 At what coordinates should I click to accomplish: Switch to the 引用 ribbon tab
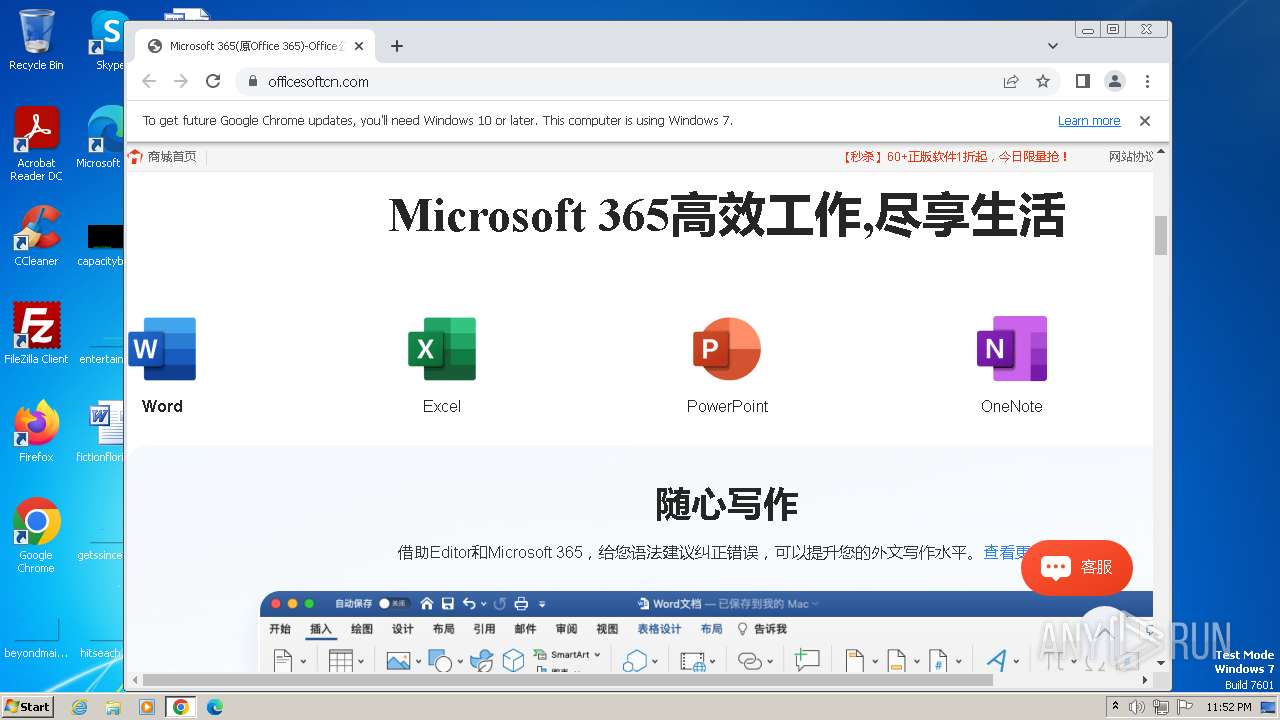[484, 629]
